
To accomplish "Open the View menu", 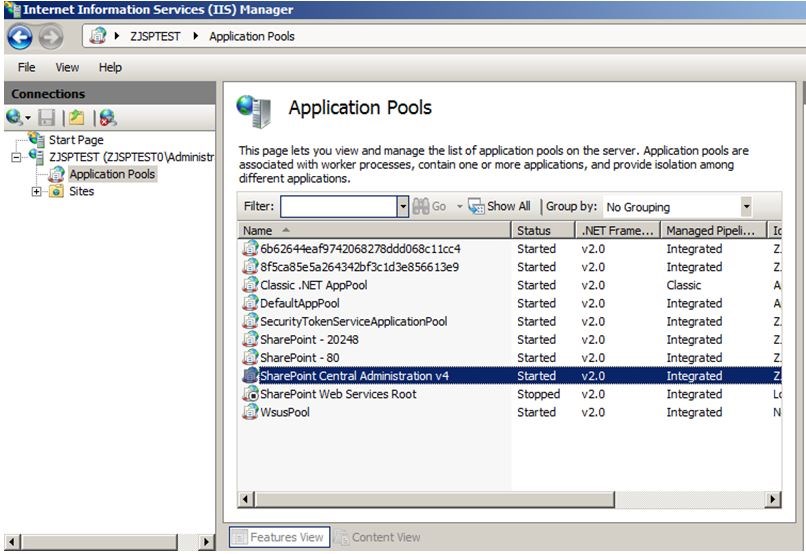I will point(67,67).
